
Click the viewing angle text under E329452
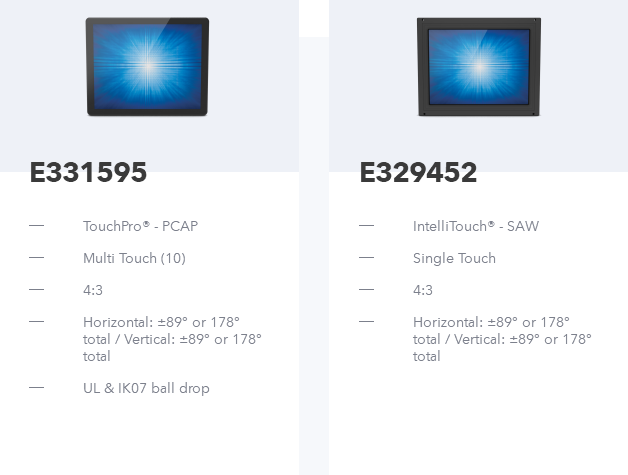pyautogui.click(x=502, y=339)
